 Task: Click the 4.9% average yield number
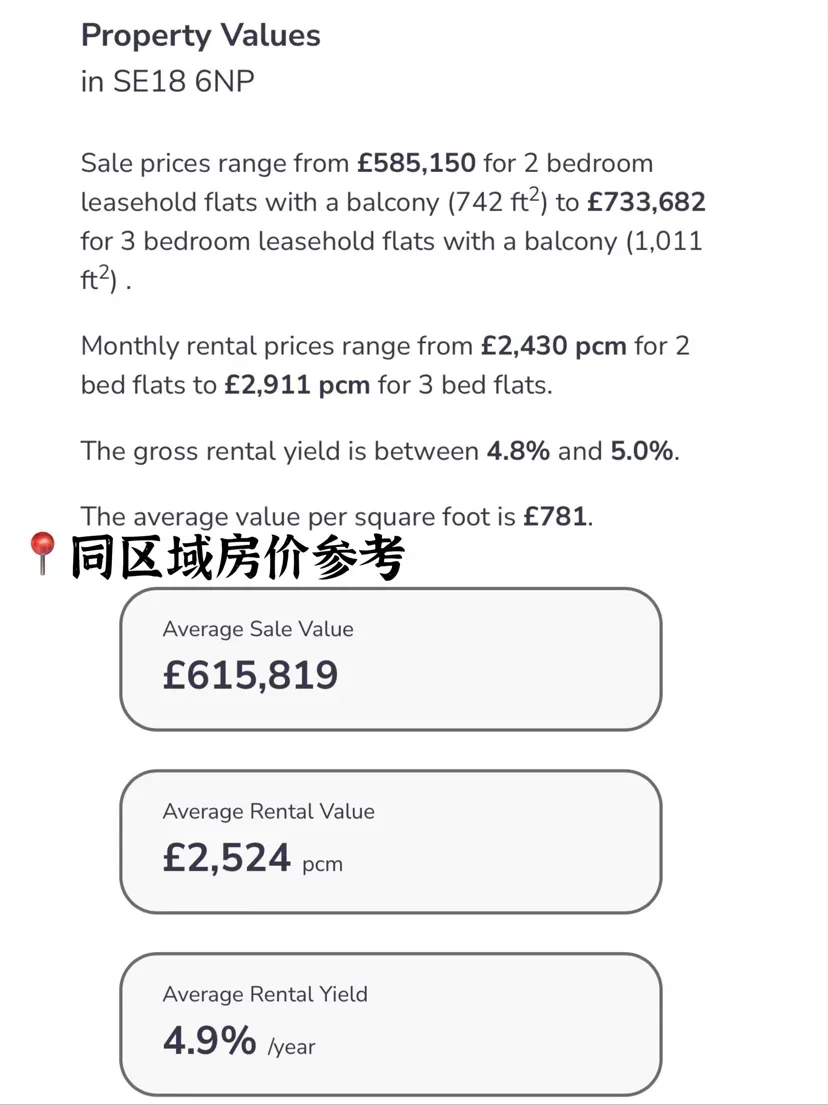(209, 1040)
